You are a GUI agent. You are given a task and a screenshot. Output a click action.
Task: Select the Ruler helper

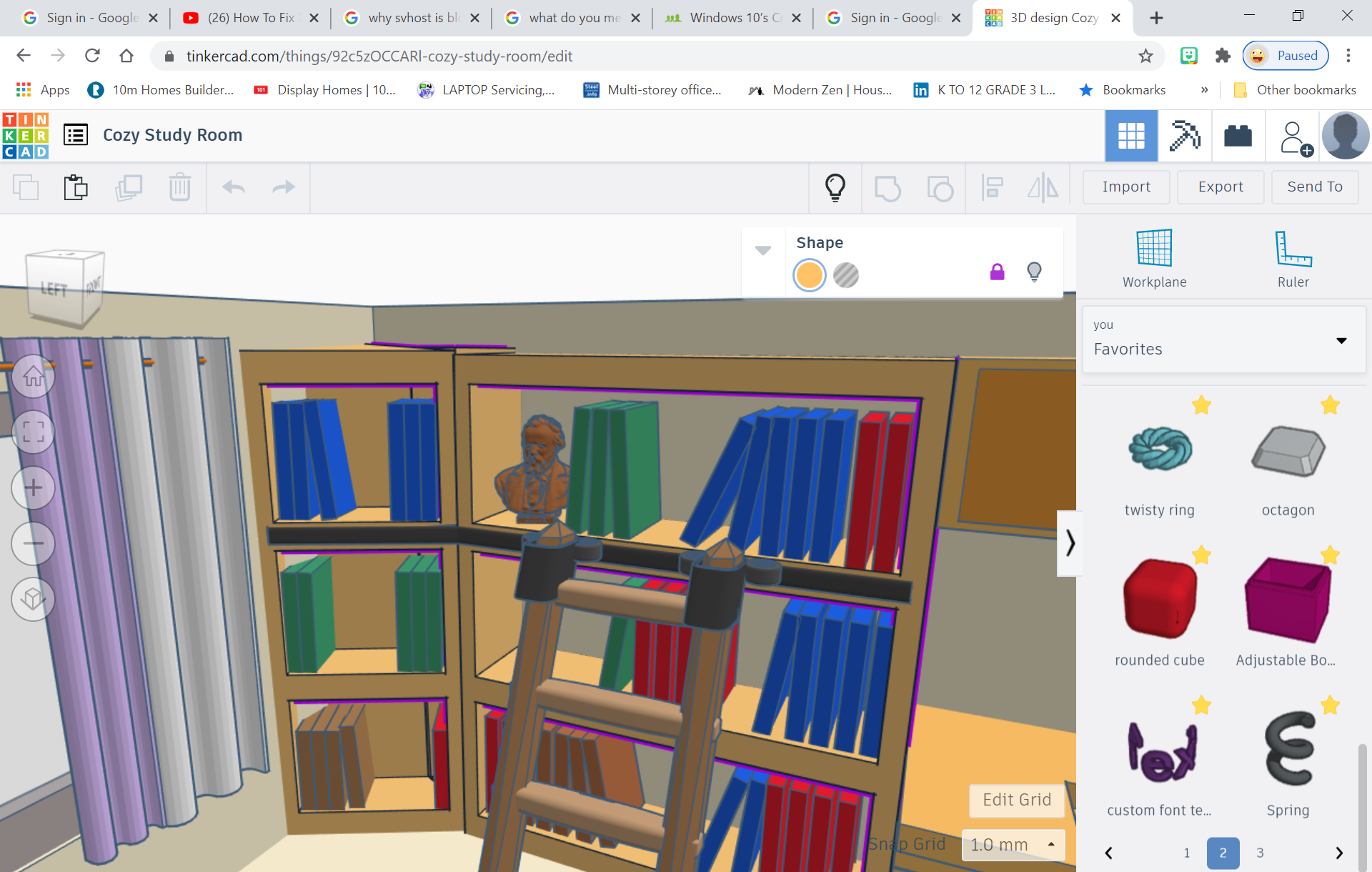pyautogui.click(x=1293, y=256)
